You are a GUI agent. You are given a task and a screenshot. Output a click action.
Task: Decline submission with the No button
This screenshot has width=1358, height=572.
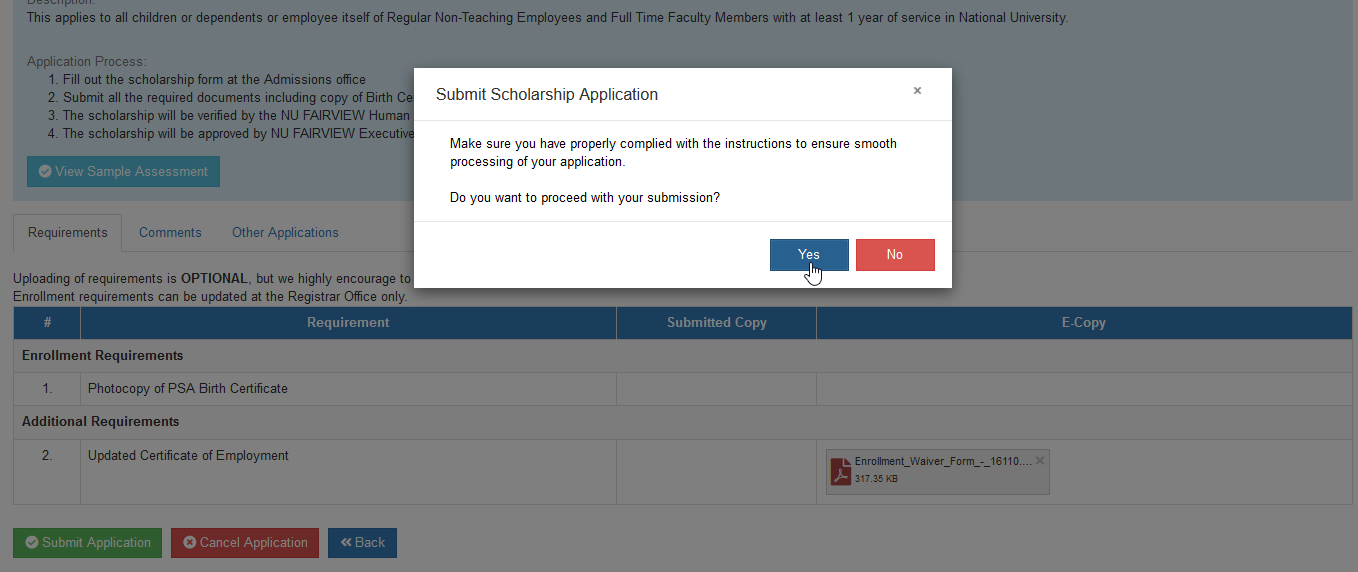click(895, 255)
